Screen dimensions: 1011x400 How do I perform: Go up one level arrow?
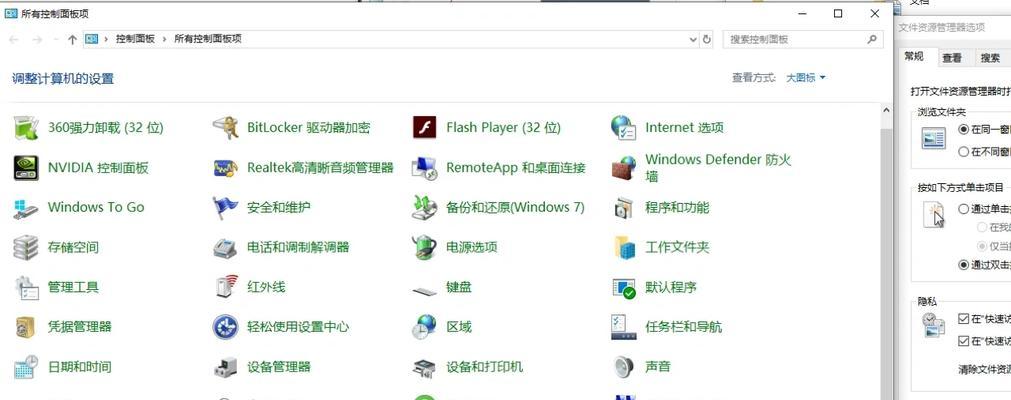(72, 40)
